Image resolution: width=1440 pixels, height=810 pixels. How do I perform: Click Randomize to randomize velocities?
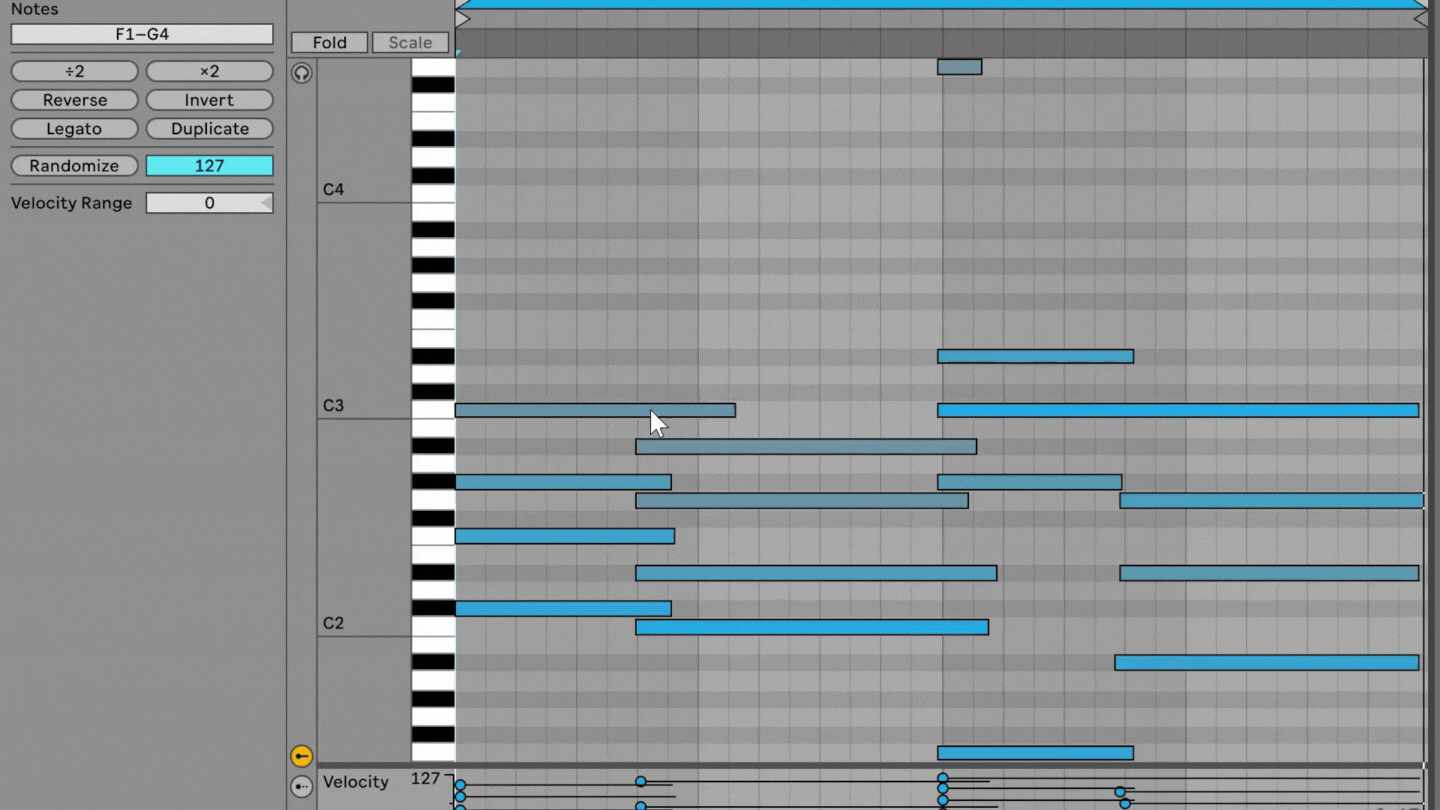(74, 166)
